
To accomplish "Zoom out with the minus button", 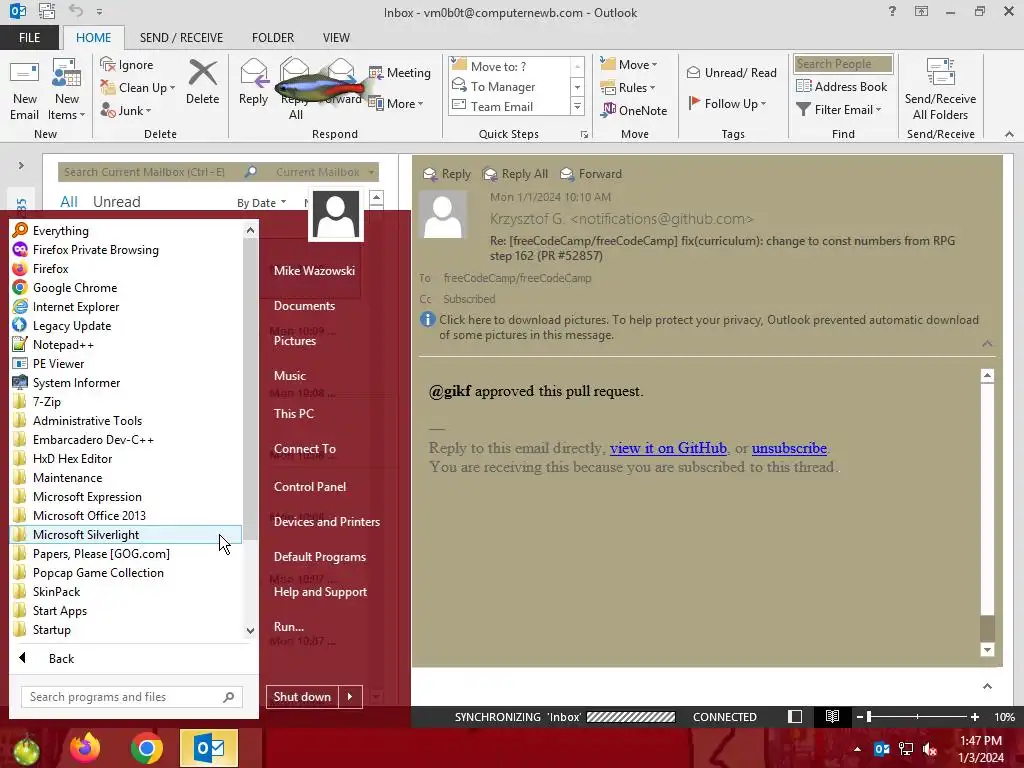I will (x=859, y=717).
